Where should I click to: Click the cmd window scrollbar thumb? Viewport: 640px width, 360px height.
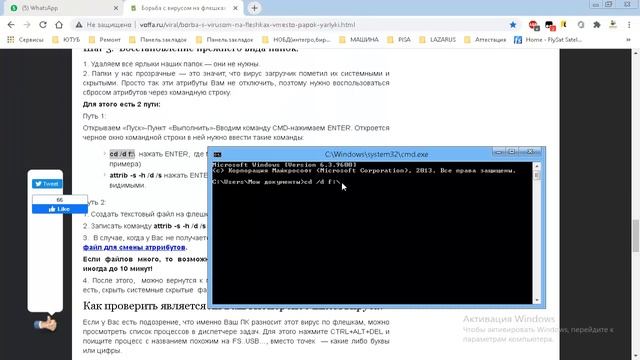point(537,175)
